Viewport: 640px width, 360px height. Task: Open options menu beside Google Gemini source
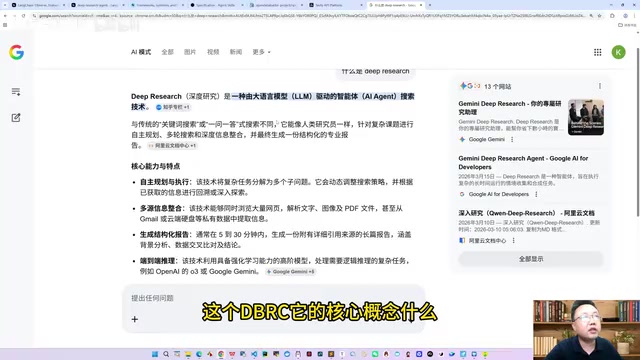[x=512, y=140]
